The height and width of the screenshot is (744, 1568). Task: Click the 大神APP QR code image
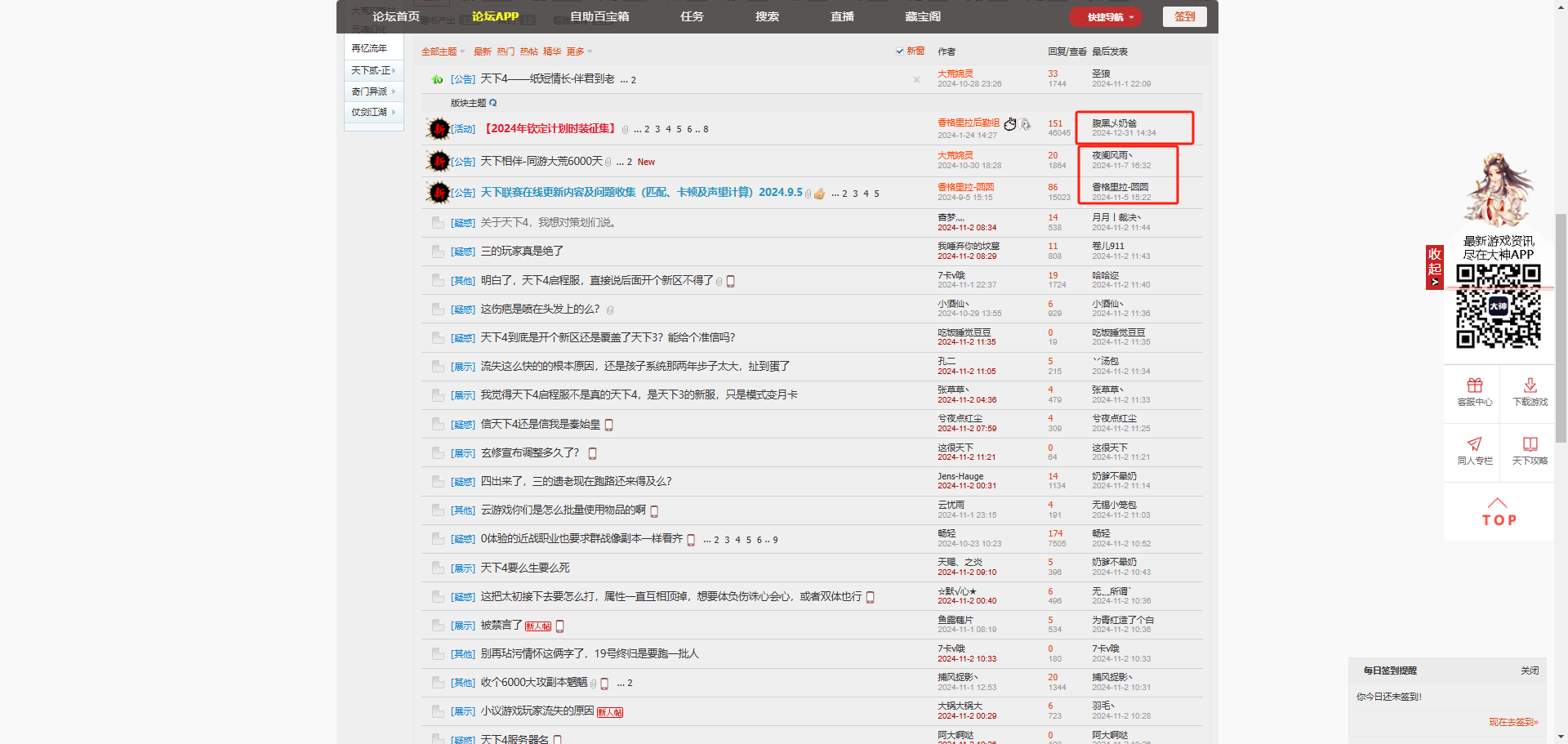[x=1499, y=306]
